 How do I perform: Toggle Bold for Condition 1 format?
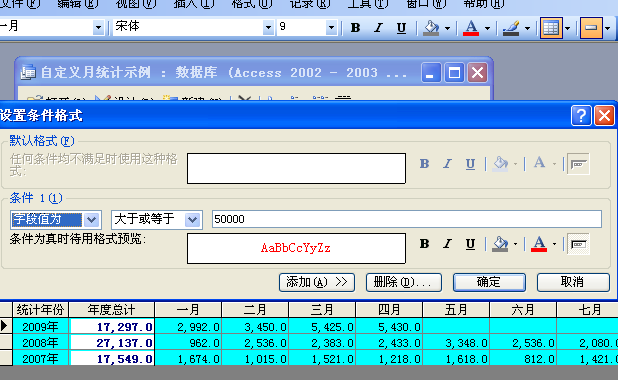[x=424, y=244]
